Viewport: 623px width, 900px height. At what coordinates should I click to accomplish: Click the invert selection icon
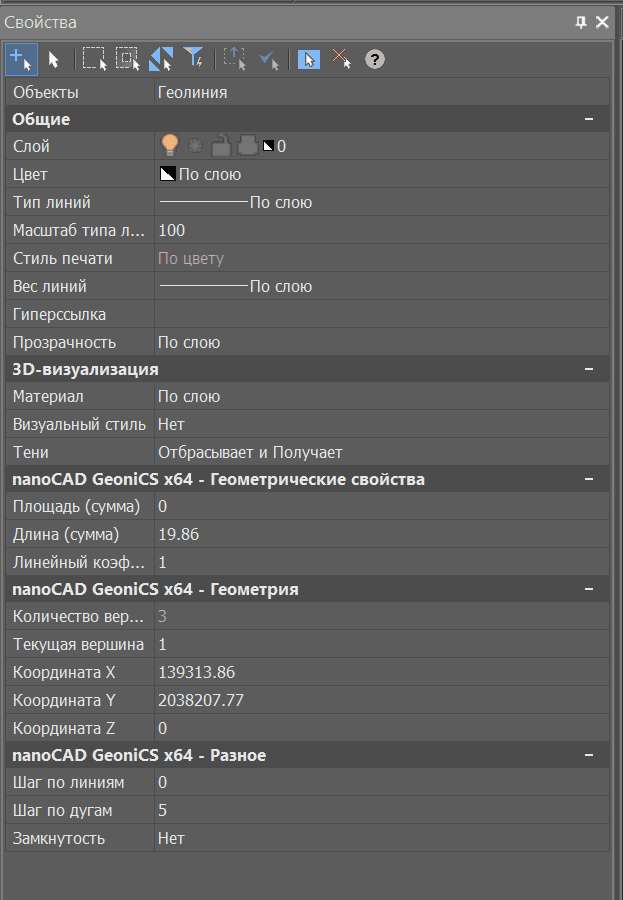pyautogui.click(x=160, y=59)
